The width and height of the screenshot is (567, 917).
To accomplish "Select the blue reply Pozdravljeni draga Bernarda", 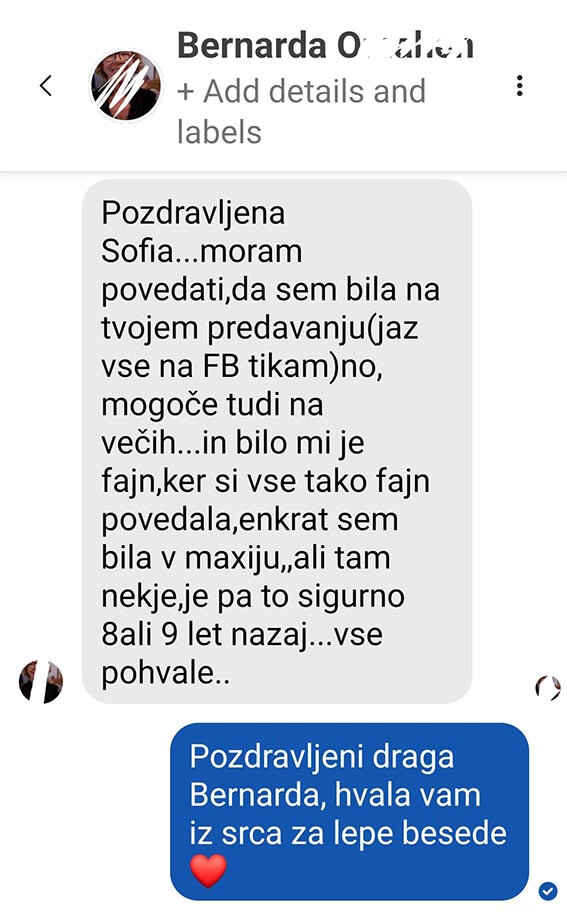I will (349, 812).
